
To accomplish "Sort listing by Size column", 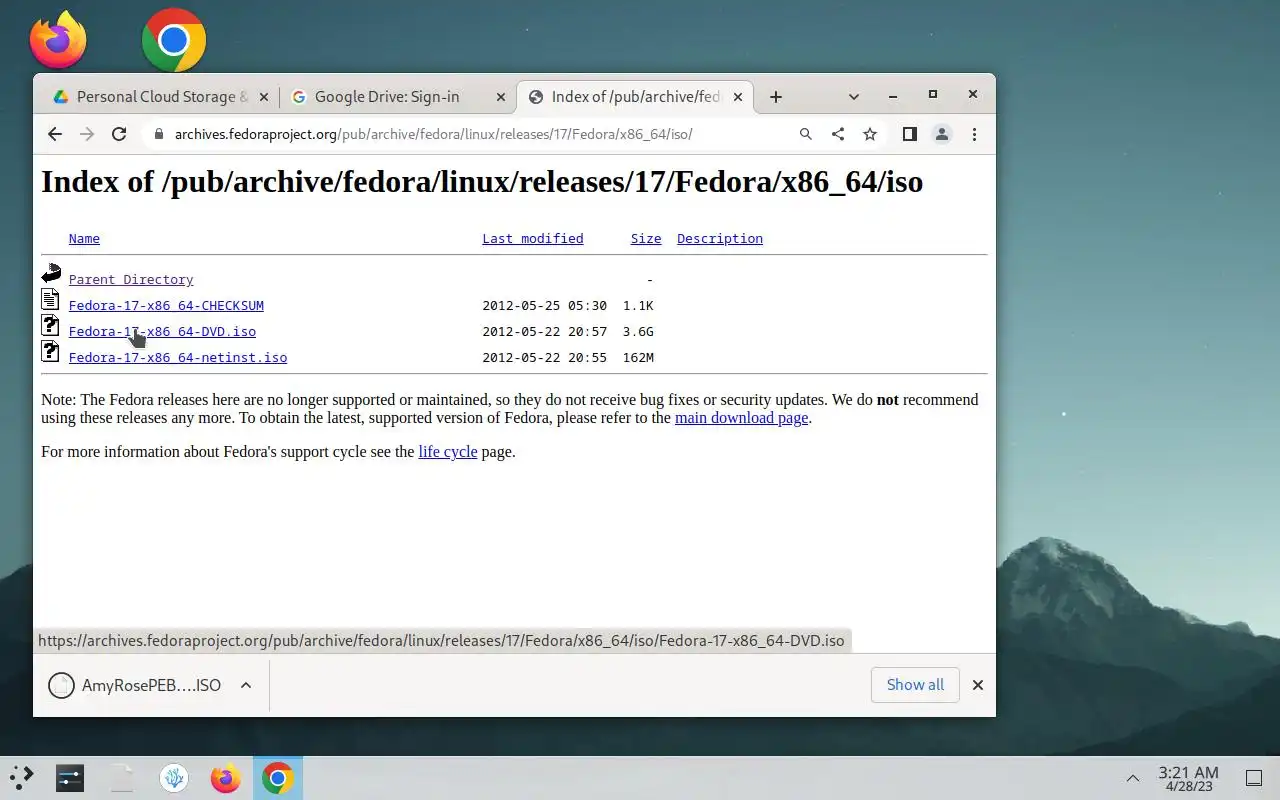I will 646,238.
